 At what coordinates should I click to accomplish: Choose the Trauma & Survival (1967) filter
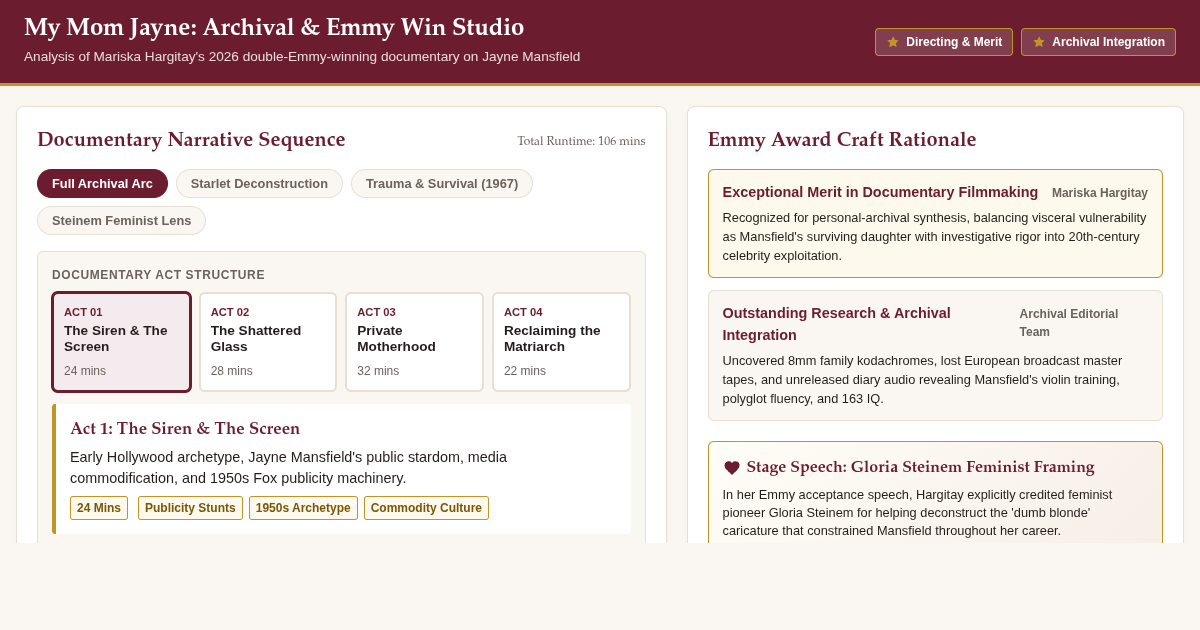(442, 183)
